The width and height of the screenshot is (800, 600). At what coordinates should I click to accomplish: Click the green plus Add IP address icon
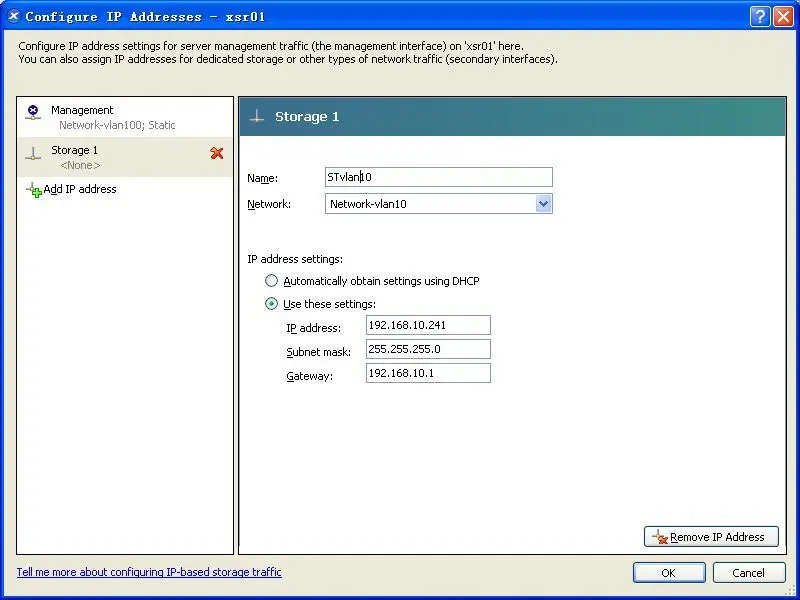34,190
